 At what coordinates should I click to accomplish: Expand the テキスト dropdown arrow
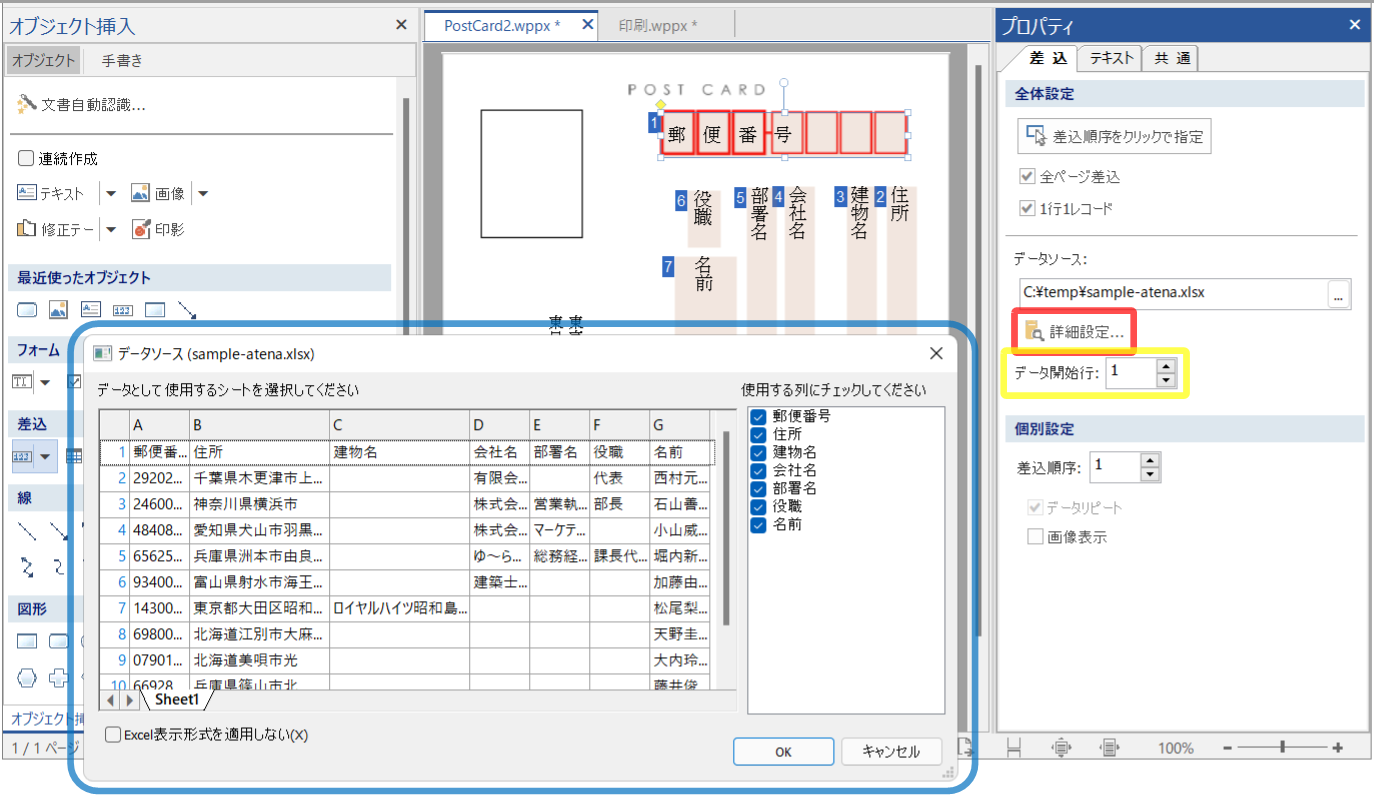point(110,194)
